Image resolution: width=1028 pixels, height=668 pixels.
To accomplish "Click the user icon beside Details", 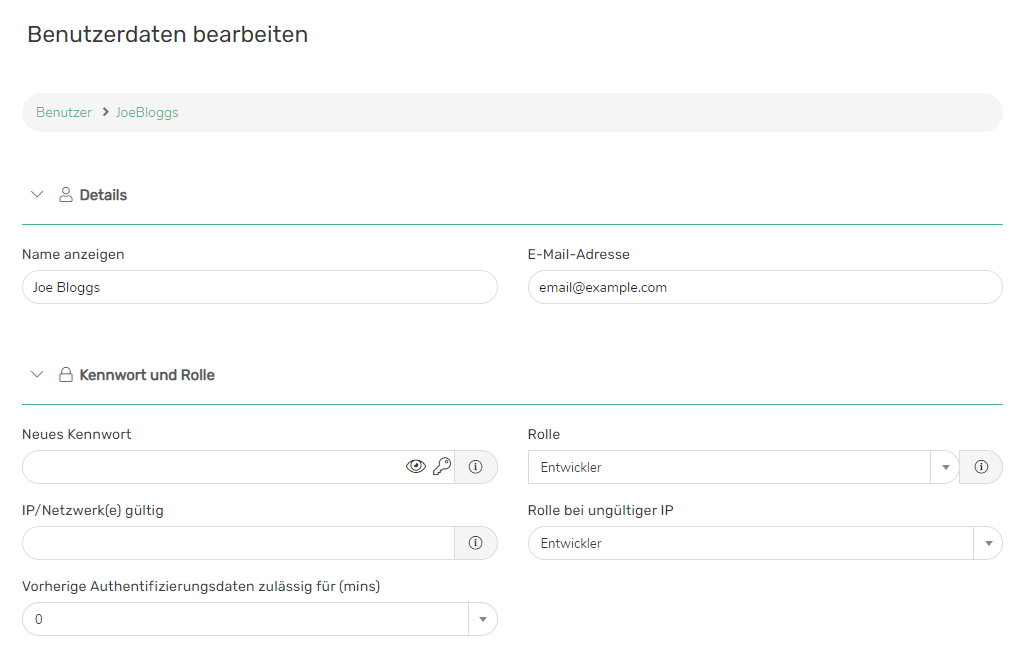I will click(x=66, y=195).
